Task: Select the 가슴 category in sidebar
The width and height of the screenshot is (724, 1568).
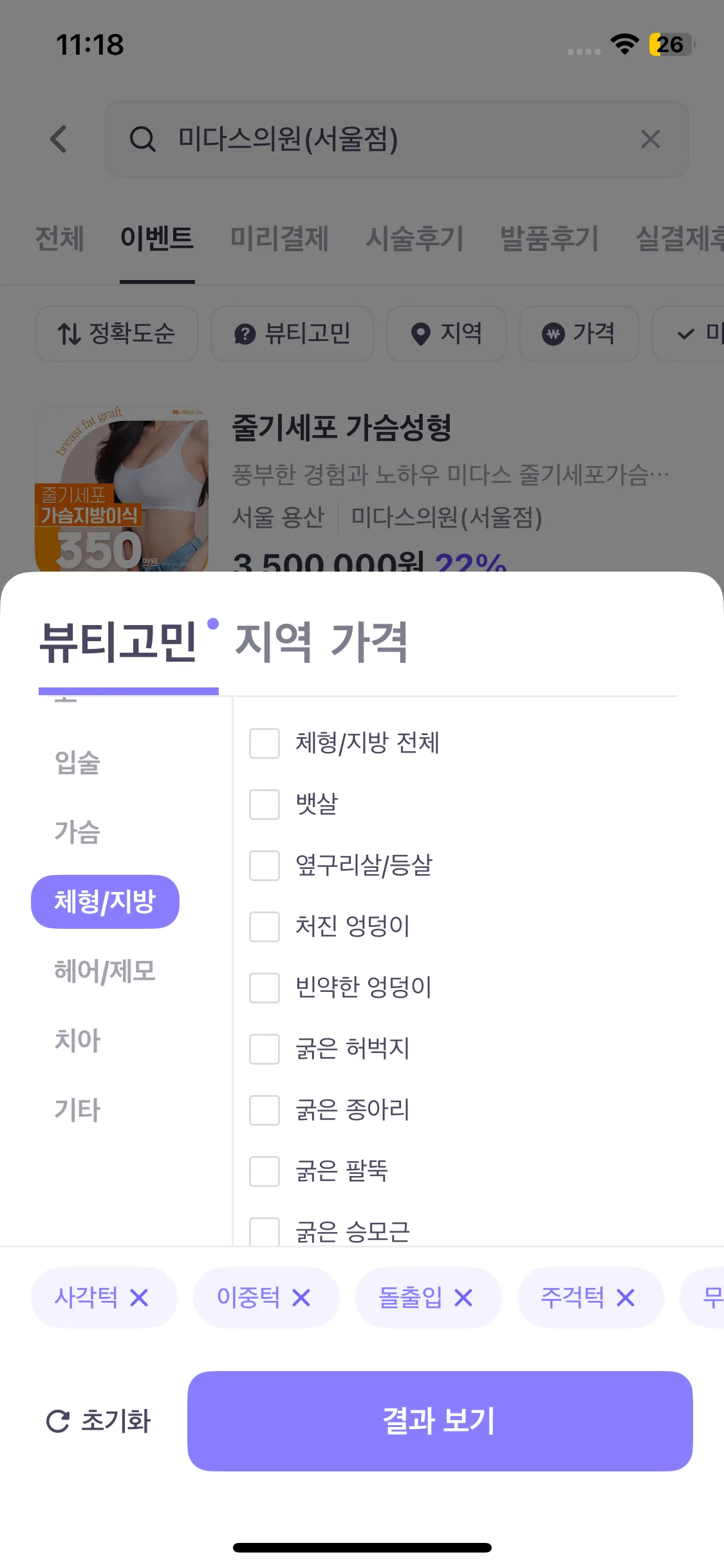Action: (x=77, y=832)
